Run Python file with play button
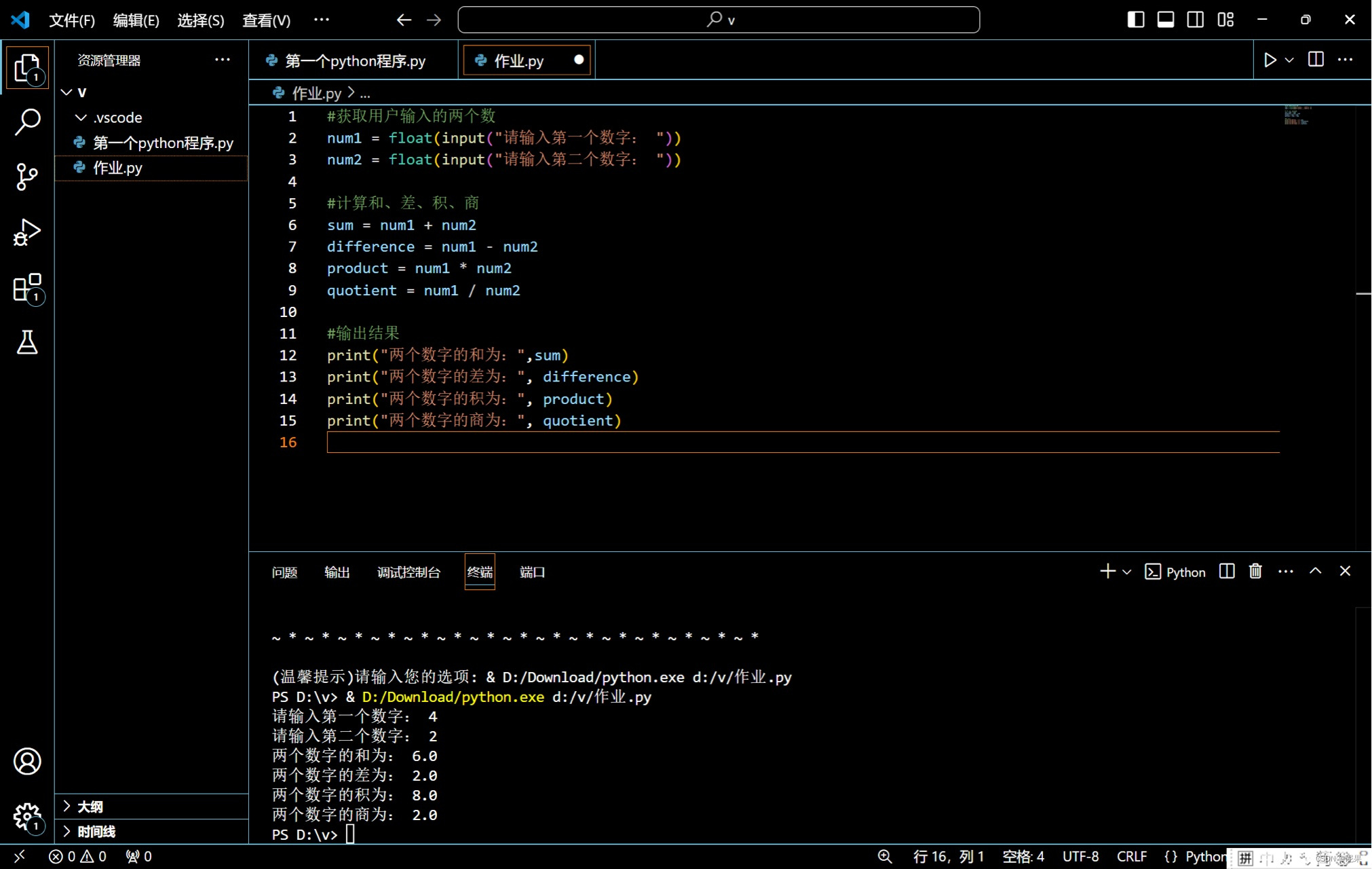Image resolution: width=1372 pixels, height=869 pixels. (x=1270, y=60)
